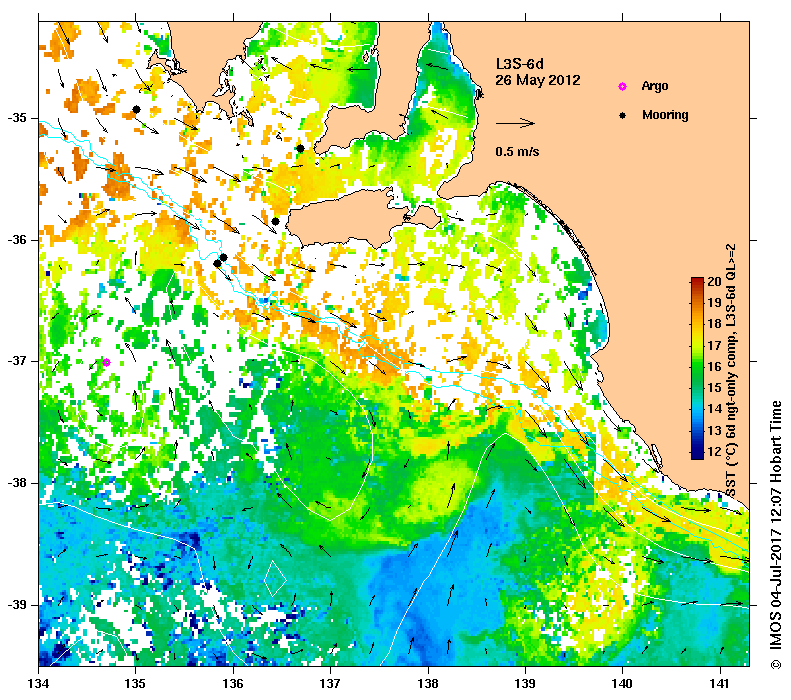Click the magenta Argo marker in the legend
791x700 pixels.
pos(623,87)
